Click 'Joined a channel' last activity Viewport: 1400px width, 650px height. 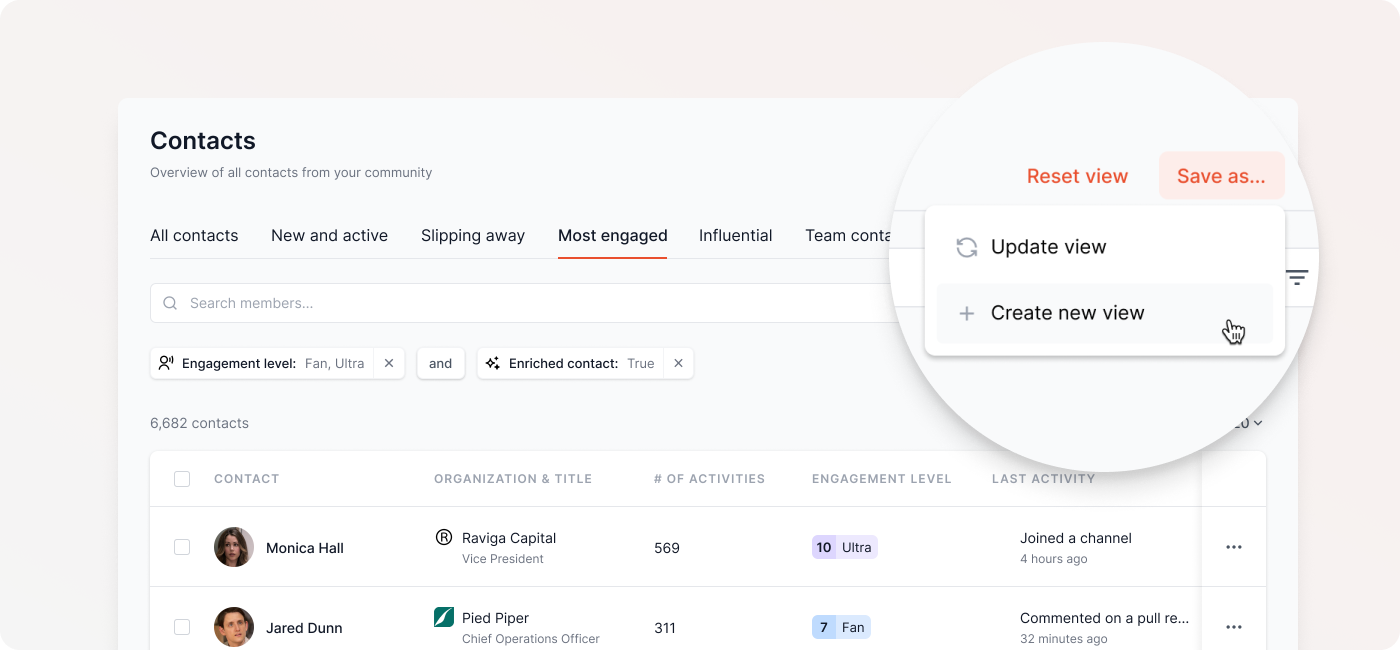click(1076, 538)
